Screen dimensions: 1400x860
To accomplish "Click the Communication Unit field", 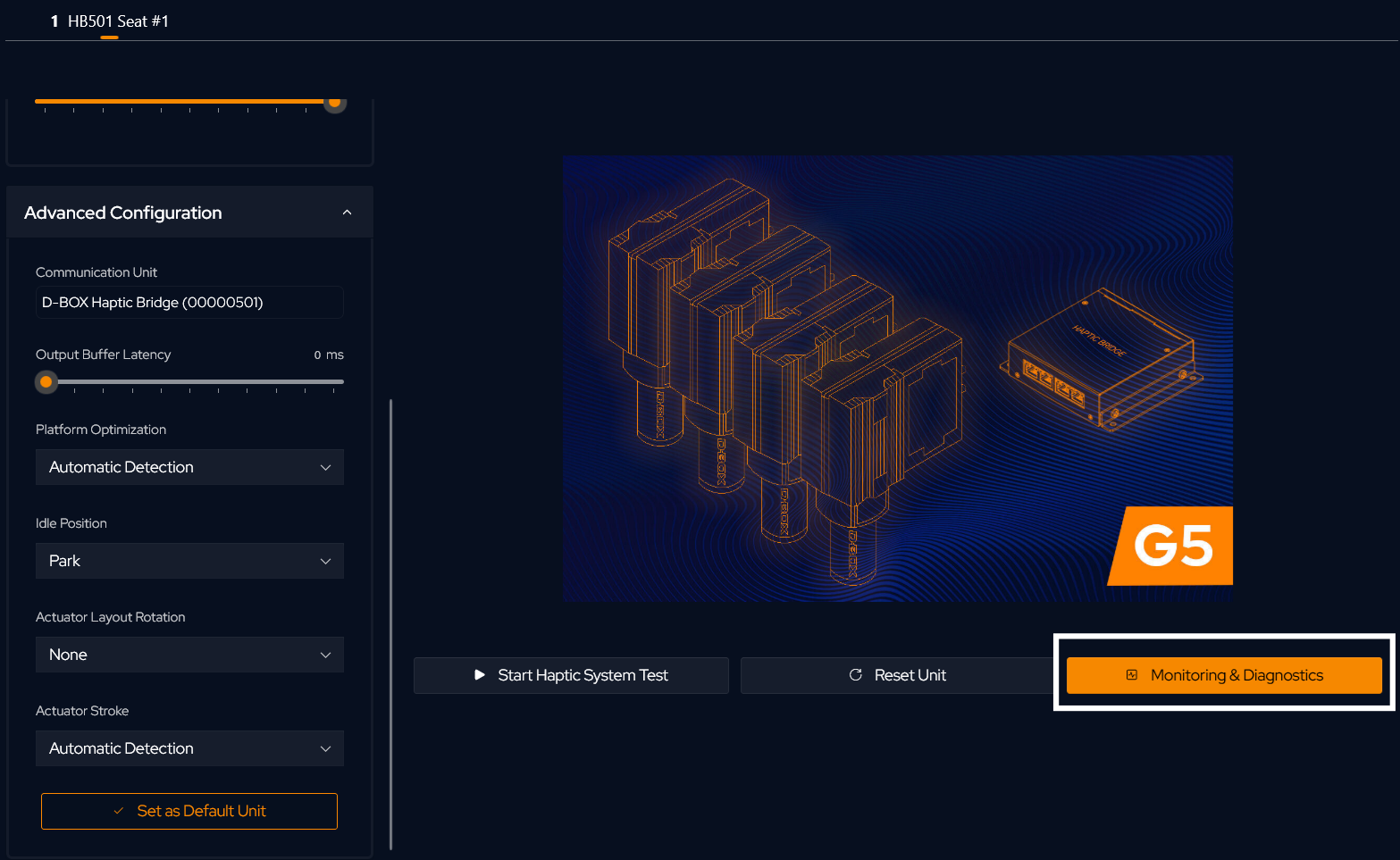I will coord(189,303).
